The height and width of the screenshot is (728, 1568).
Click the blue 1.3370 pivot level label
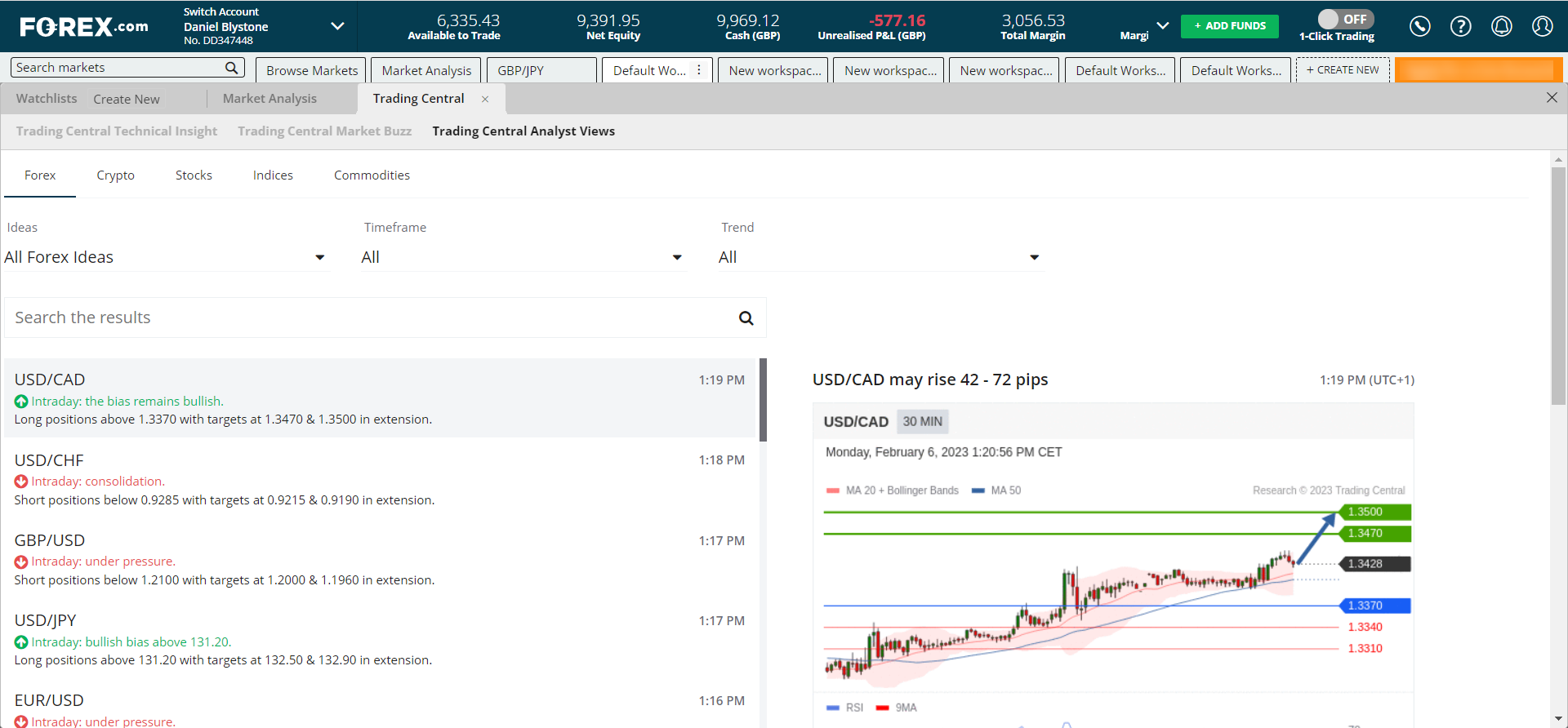click(1374, 606)
